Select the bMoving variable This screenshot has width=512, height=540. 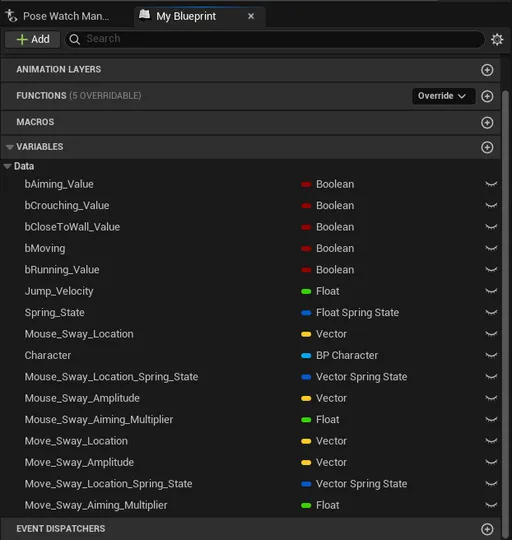[45, 248]
